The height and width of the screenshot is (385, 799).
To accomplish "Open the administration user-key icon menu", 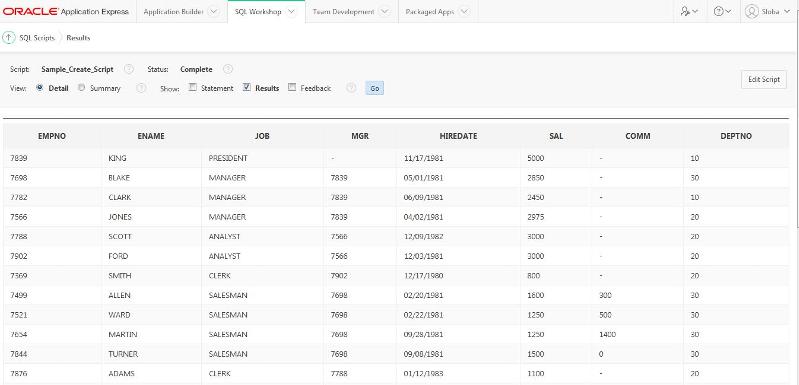I will point(689,11).
